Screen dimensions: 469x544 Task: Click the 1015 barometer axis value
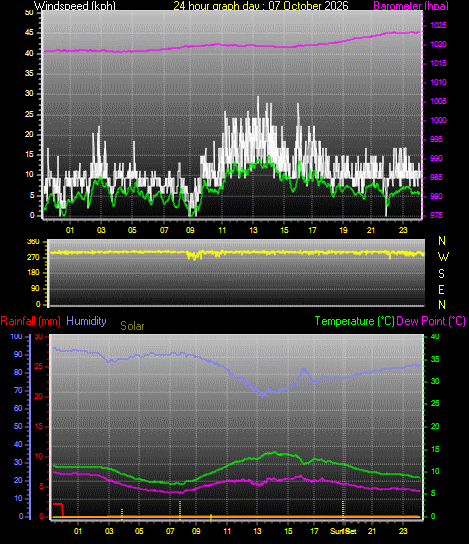438,63
